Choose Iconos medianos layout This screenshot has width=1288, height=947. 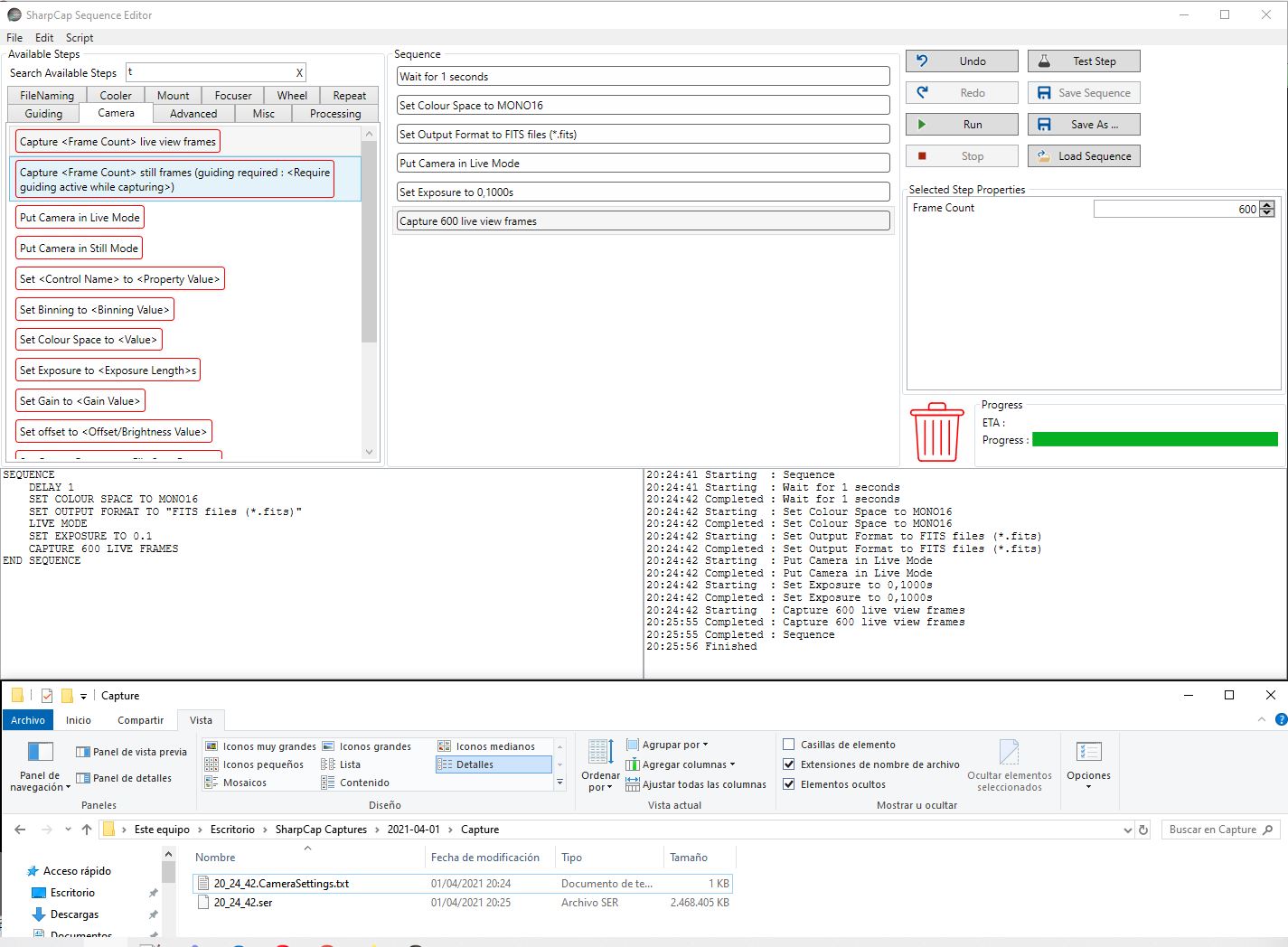(x=487, y=746)
